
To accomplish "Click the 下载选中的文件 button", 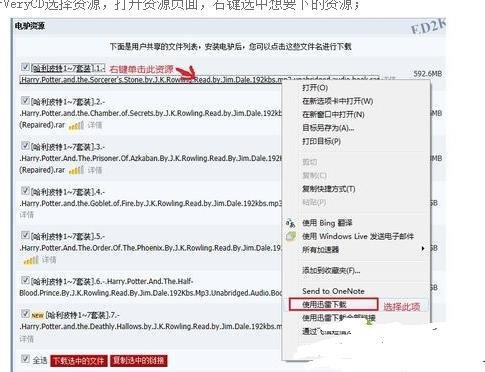I will 79,361.
